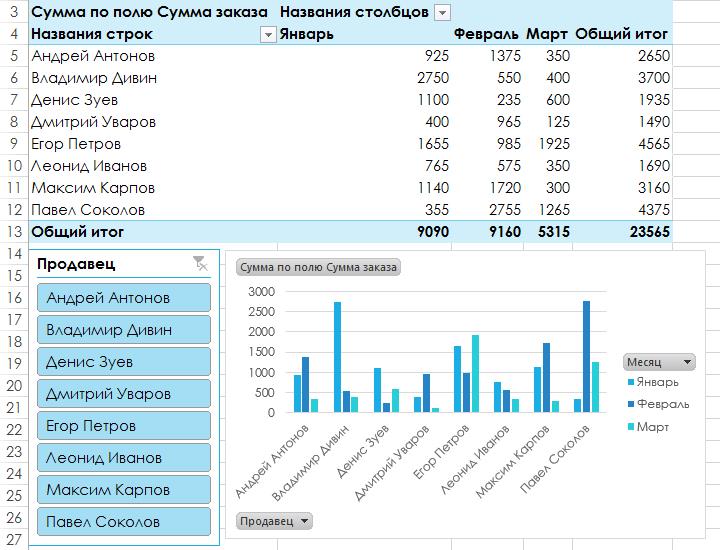Viewport: 720px width, 550px height.
Task: Click the February total value 9160
Action: (487, 232)
